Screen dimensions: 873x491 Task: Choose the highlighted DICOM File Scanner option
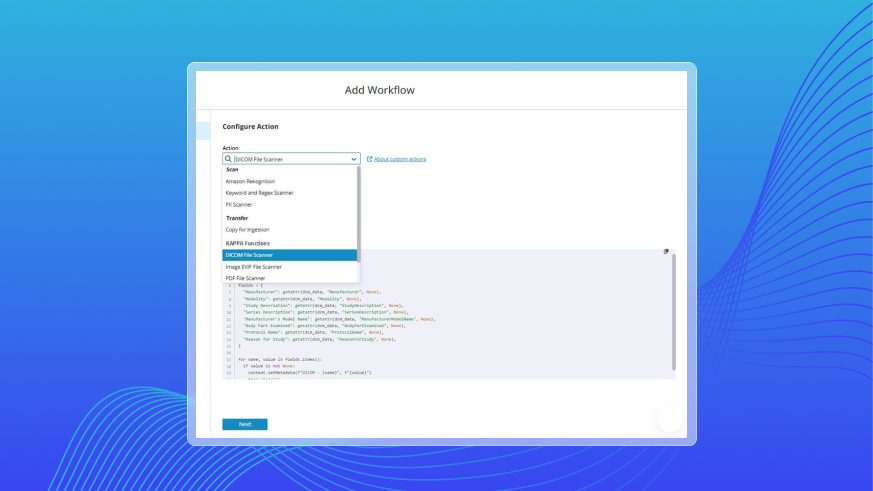point(249,255)
